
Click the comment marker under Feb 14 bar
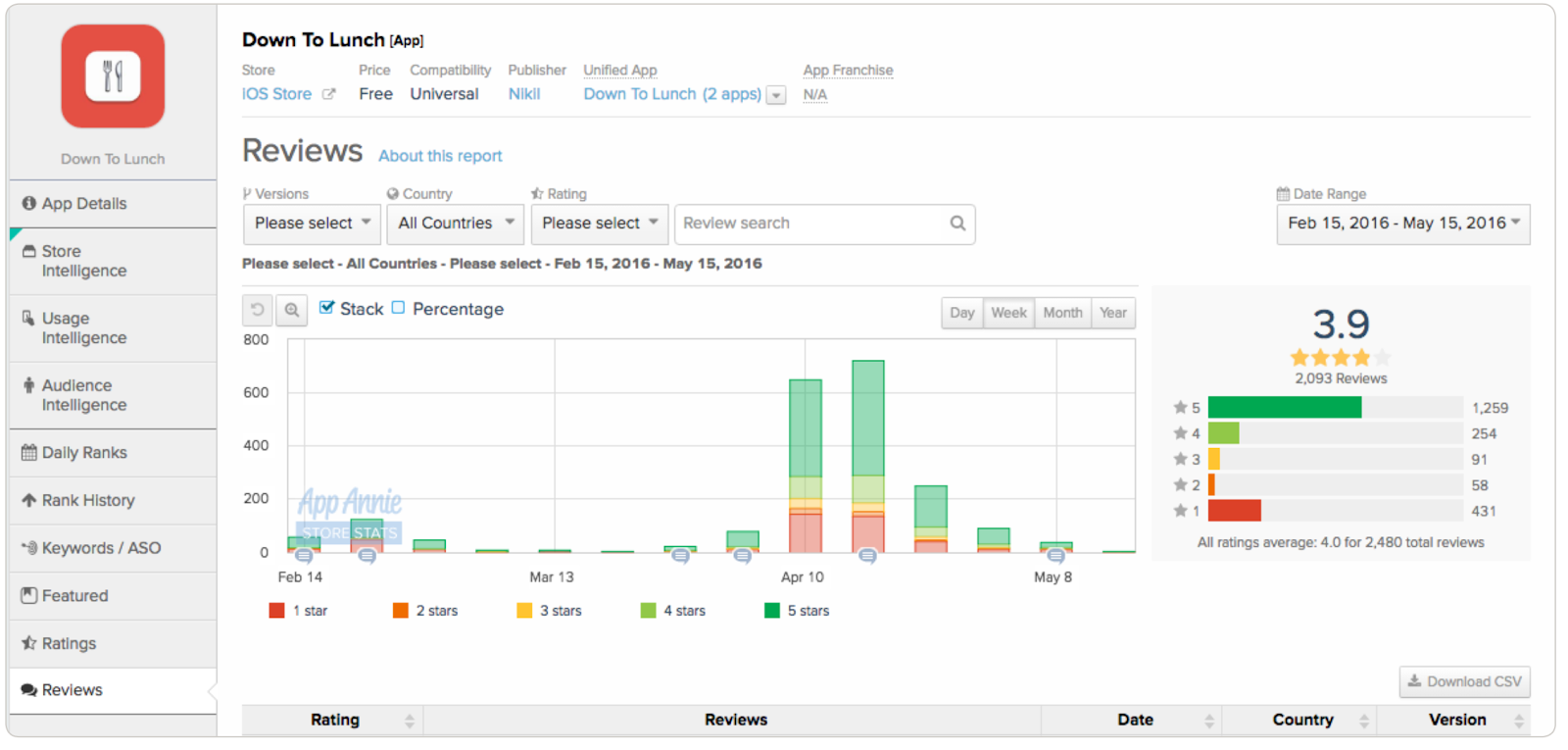pyautogui.click(x=304, y=556)
